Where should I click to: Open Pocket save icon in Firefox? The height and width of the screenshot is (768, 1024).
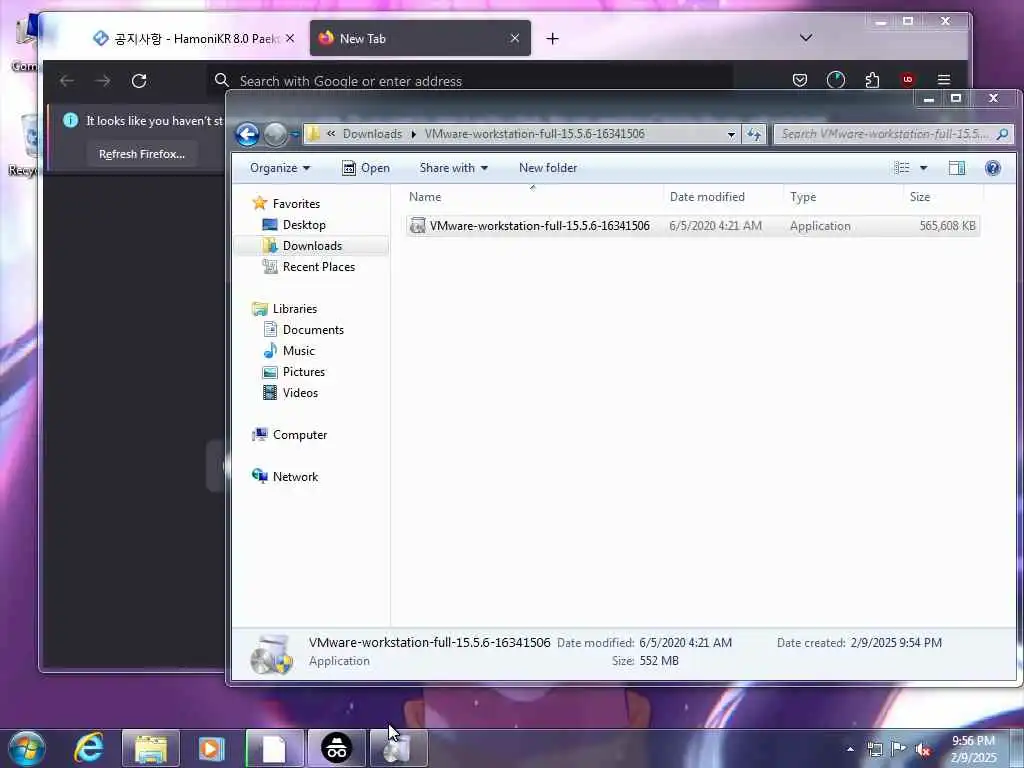point(800,80)
